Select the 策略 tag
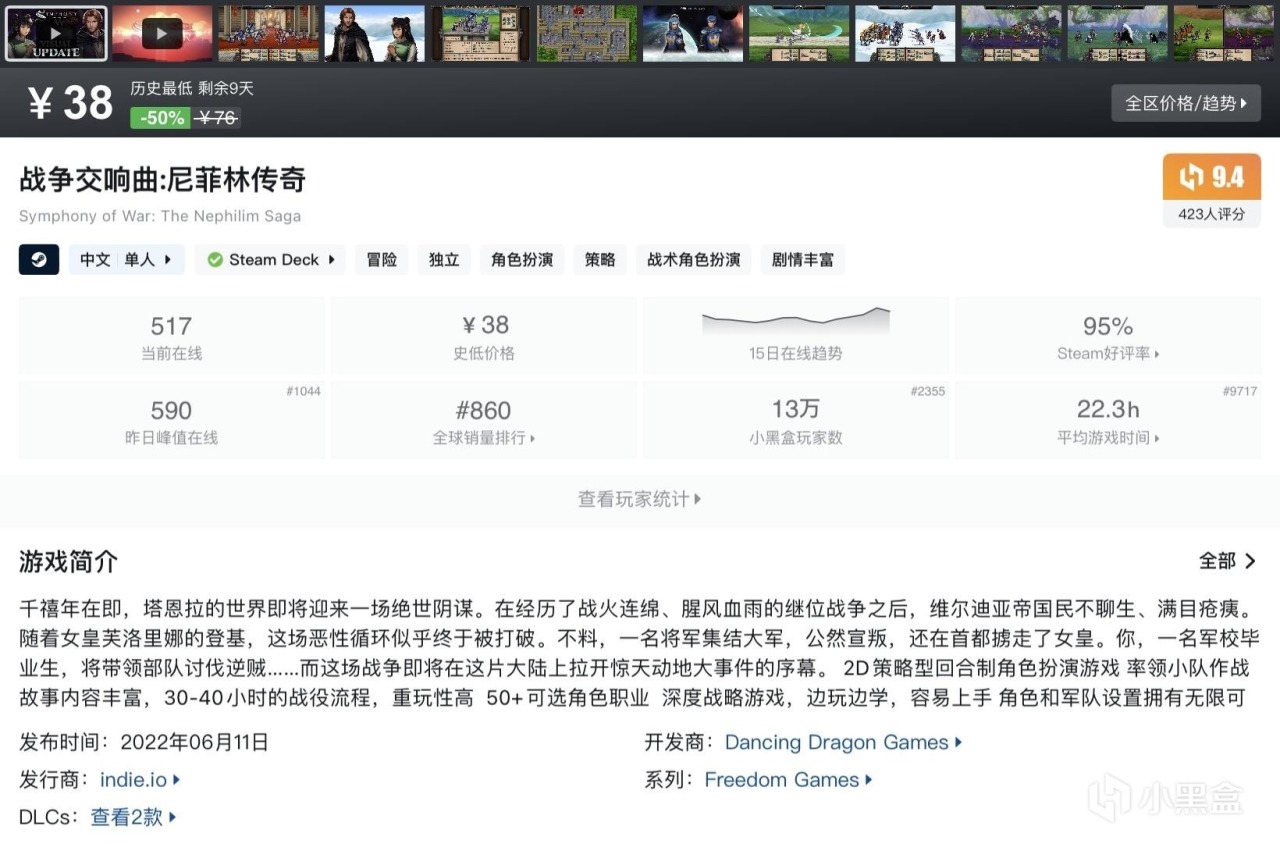The image size is (1280, 844). coord(600,259)
